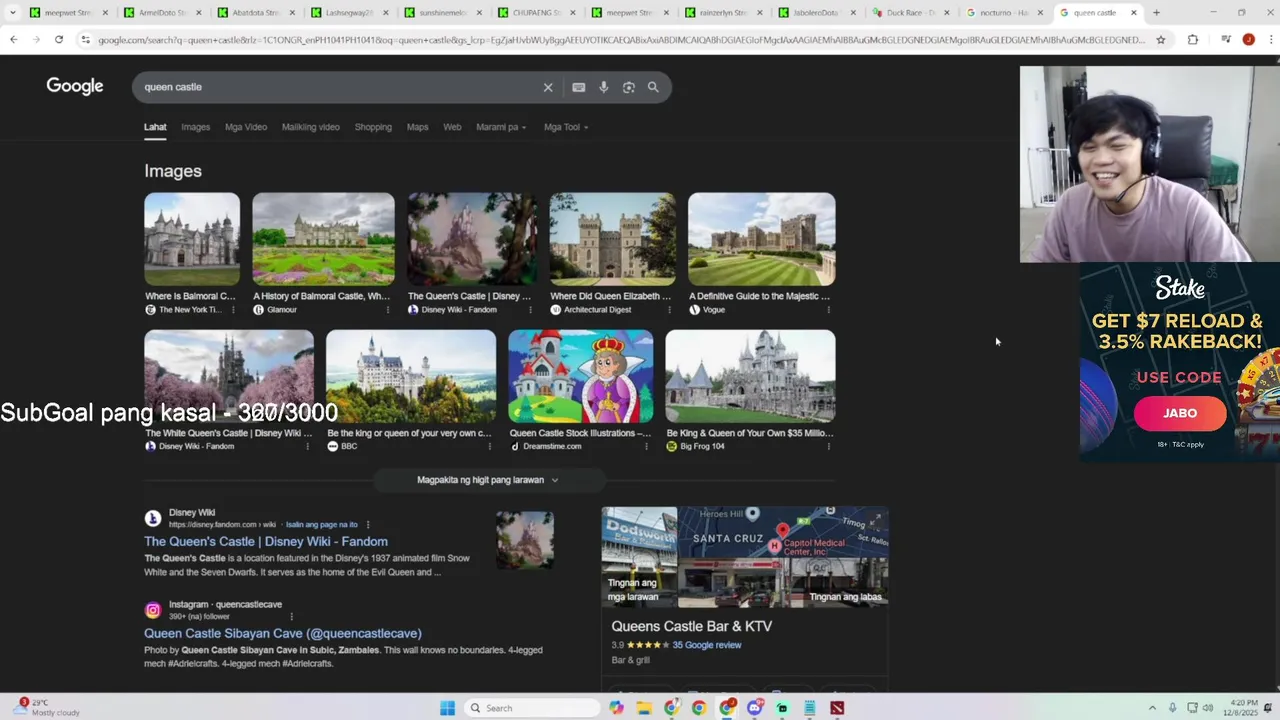Open more options for the Glamour image result
Image resolution: width=1280 pixels, height=720 pixels.
click(x=388, y=310)
